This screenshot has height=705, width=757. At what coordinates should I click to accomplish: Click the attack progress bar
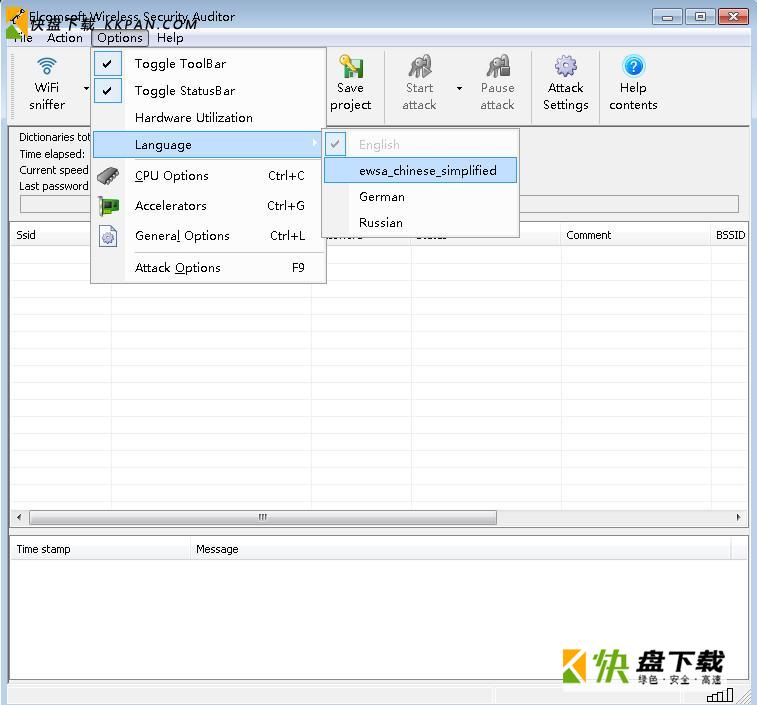(x=379, y=204)
